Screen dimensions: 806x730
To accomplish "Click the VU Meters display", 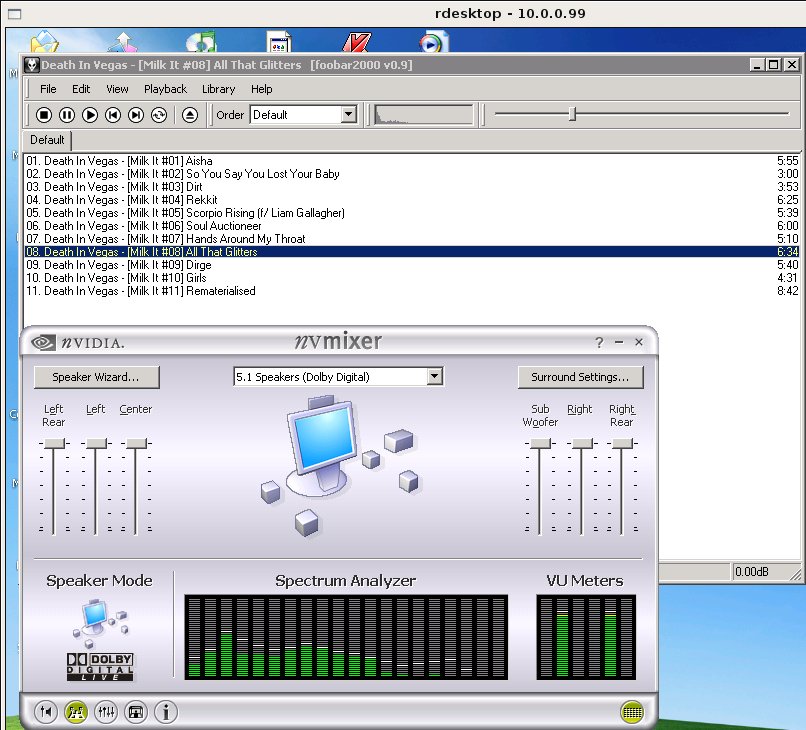I will tap(586, 637).
